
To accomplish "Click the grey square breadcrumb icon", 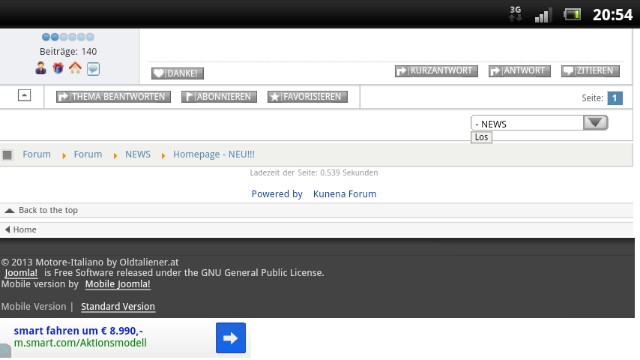I will pos(7,155).
